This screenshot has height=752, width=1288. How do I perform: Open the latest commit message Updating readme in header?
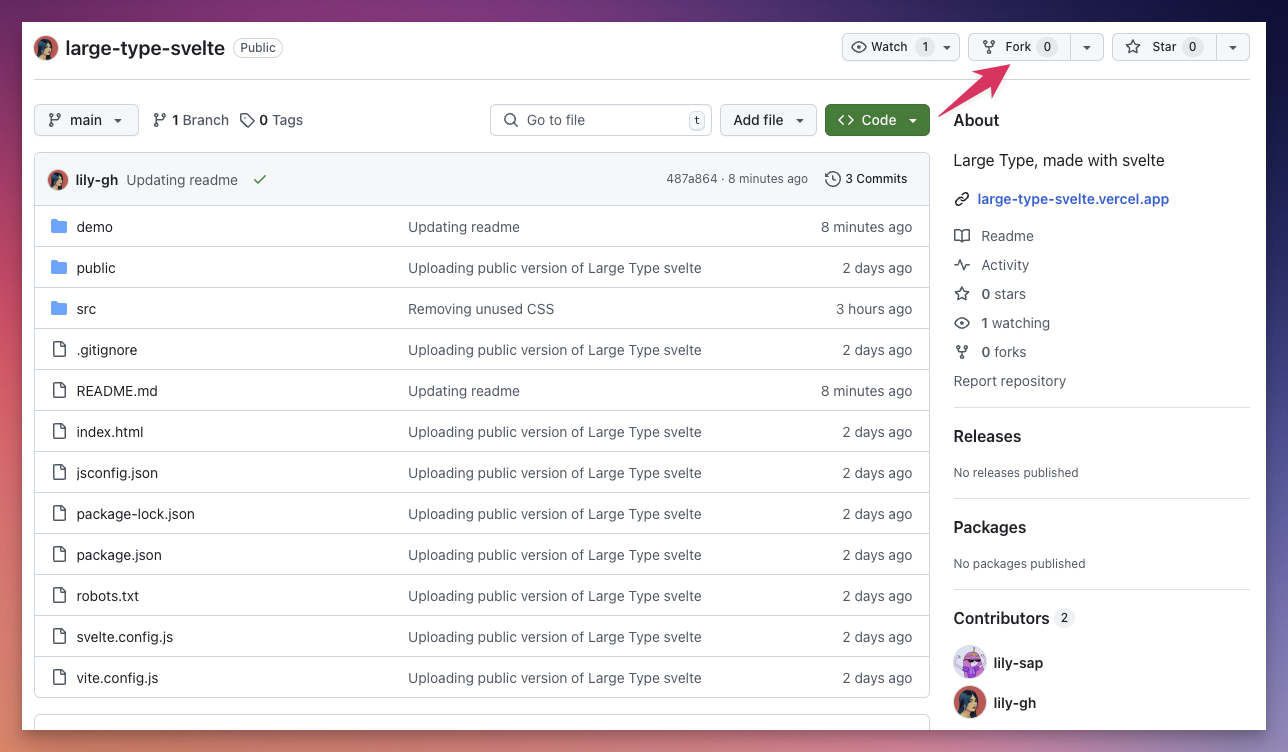(182, 180)
